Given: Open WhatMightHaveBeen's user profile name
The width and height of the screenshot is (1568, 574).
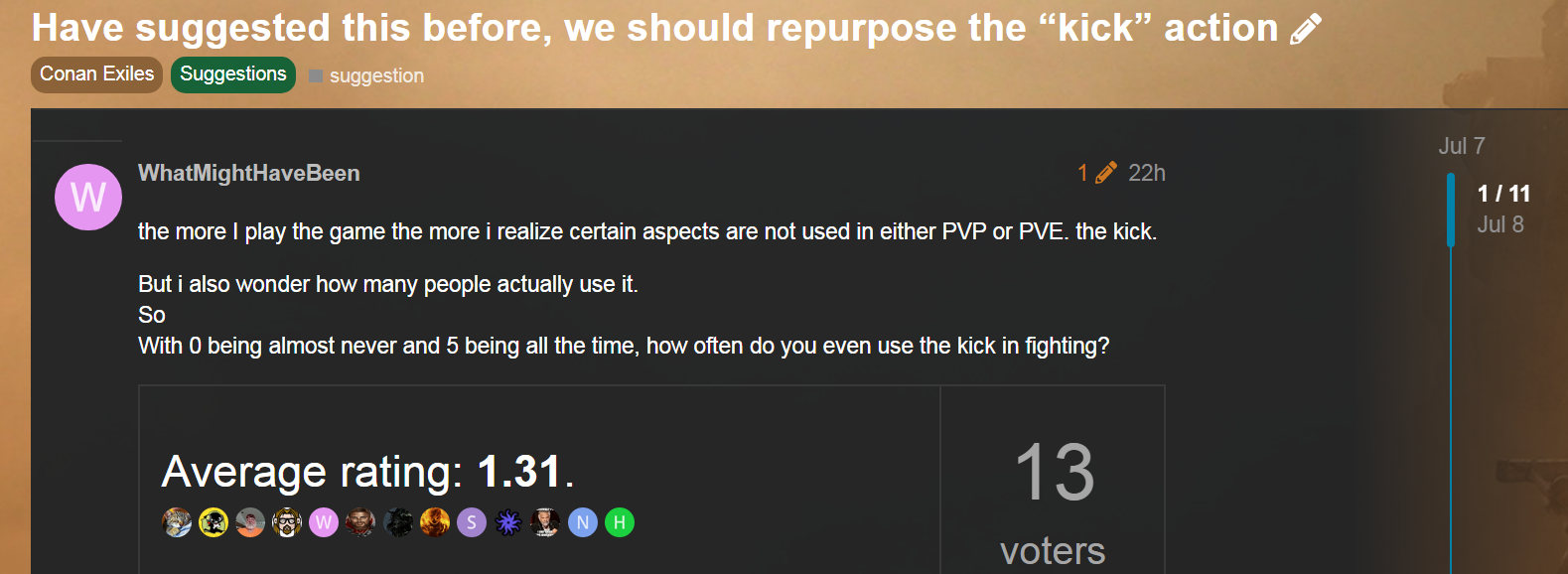Looking at the screenshot, I should [249, 173].
